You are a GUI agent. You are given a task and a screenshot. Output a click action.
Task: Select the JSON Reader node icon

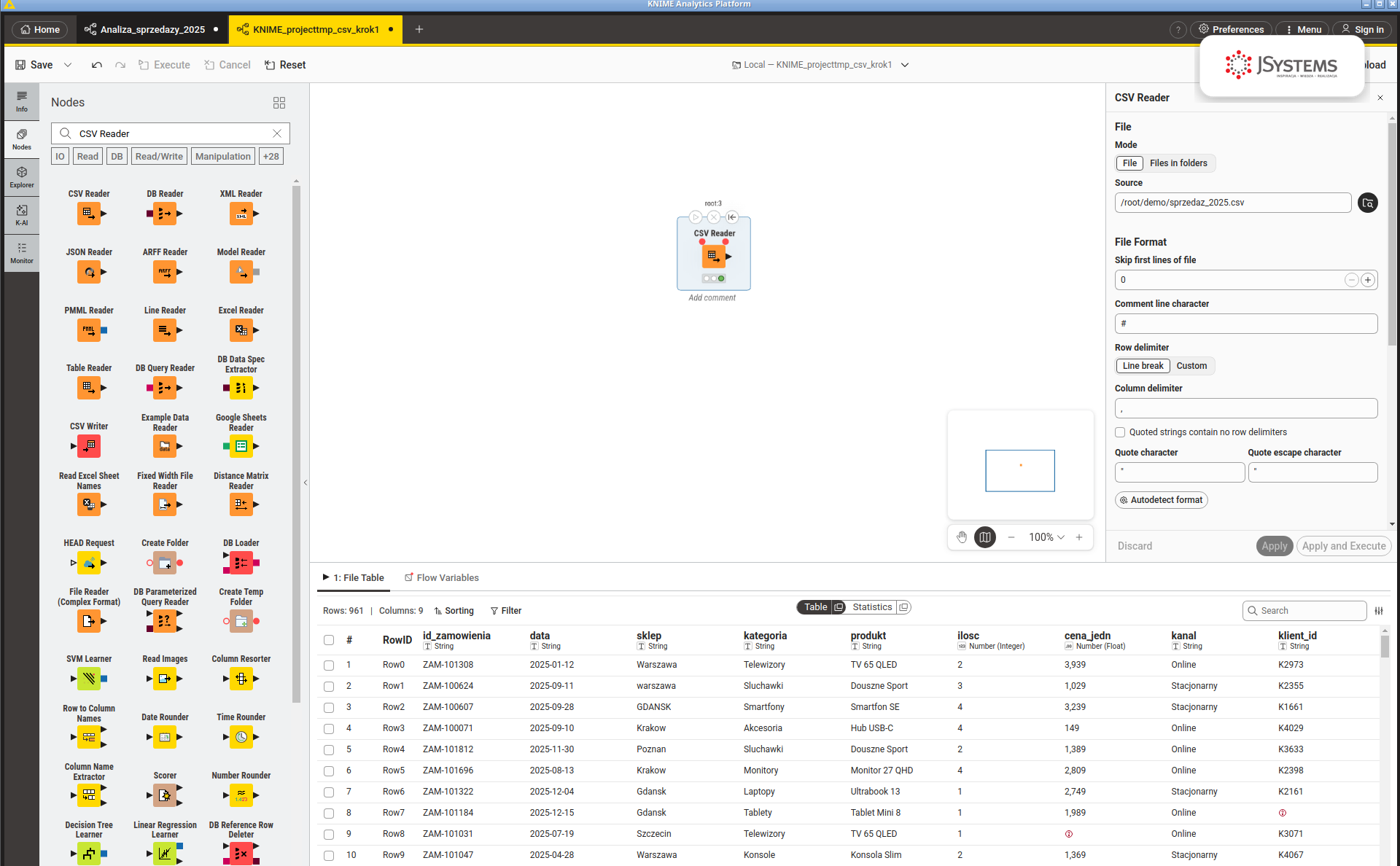tap(89, 272)
